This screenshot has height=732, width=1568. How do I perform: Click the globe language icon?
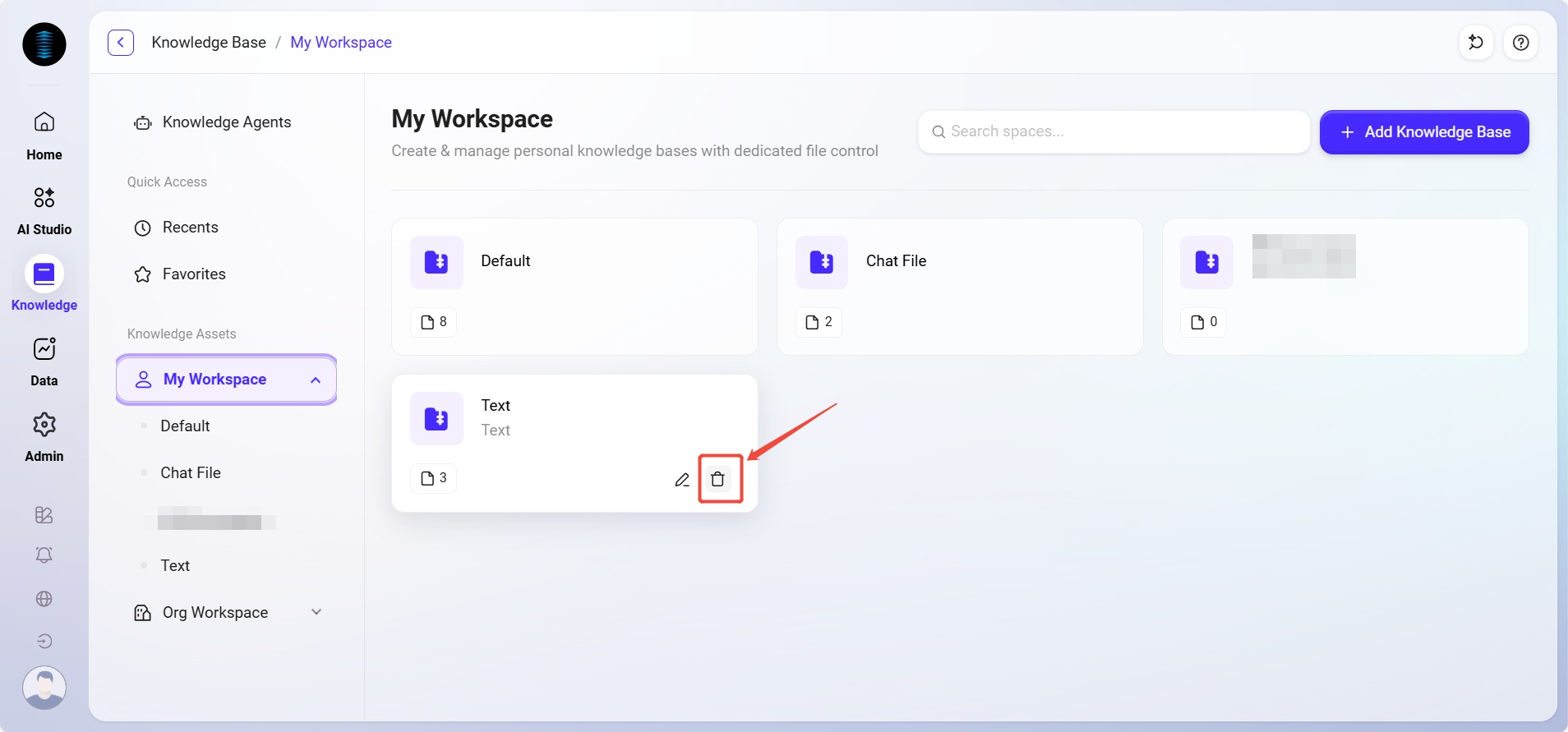click(44, 599)
